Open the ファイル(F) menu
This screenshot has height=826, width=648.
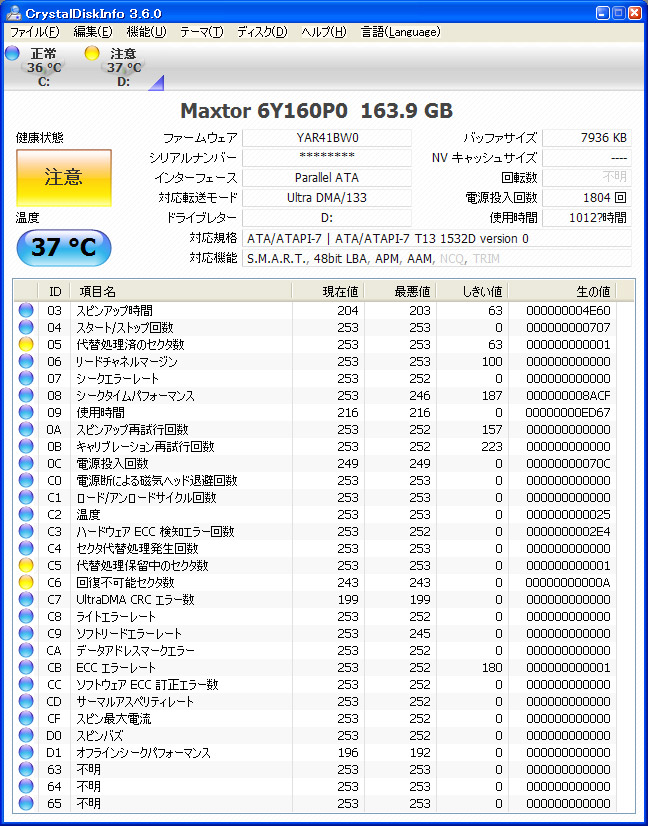34,32
